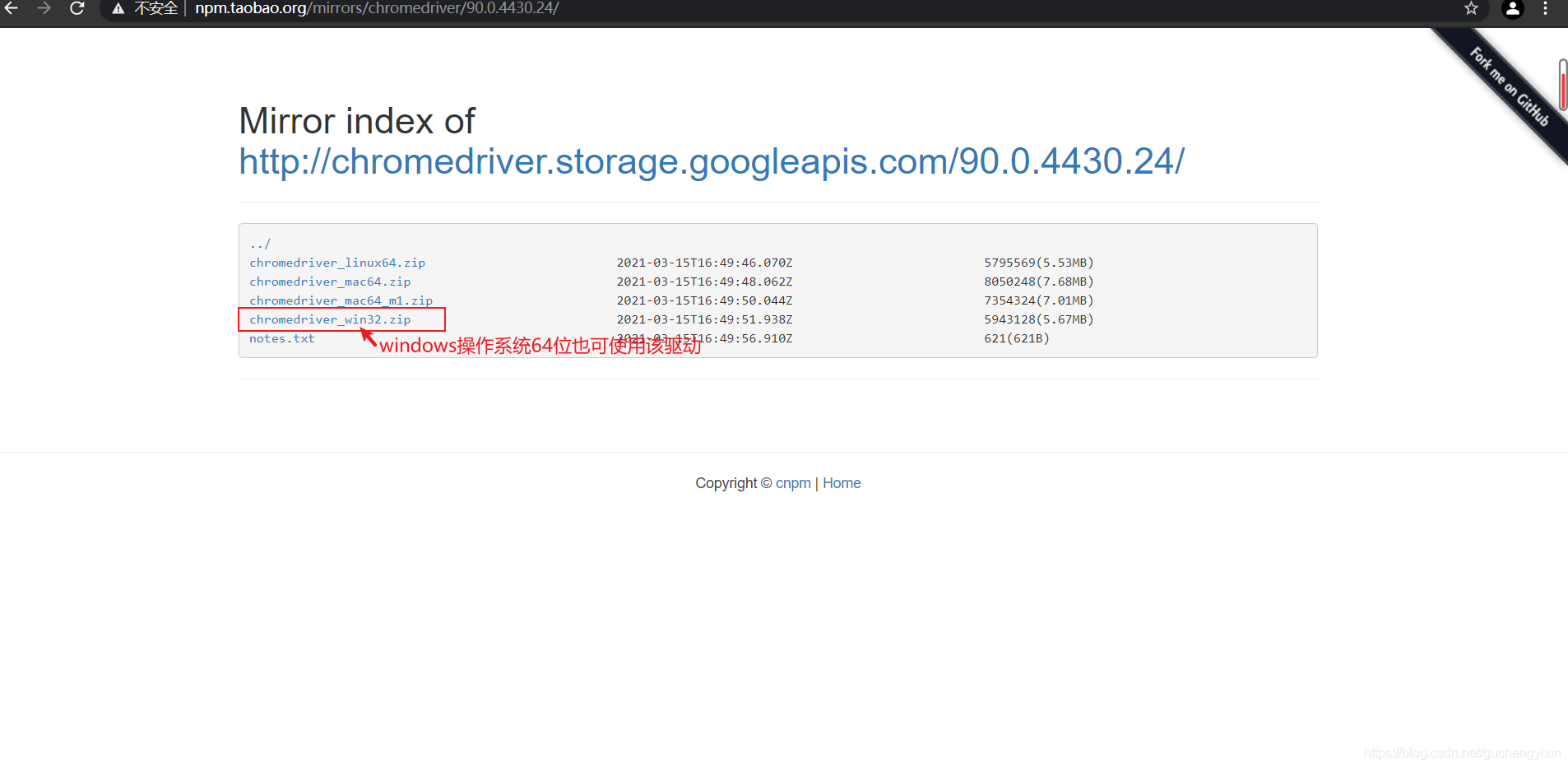
Task: Open the not-secure site warning icon
Action: click(x=118, y=9)
